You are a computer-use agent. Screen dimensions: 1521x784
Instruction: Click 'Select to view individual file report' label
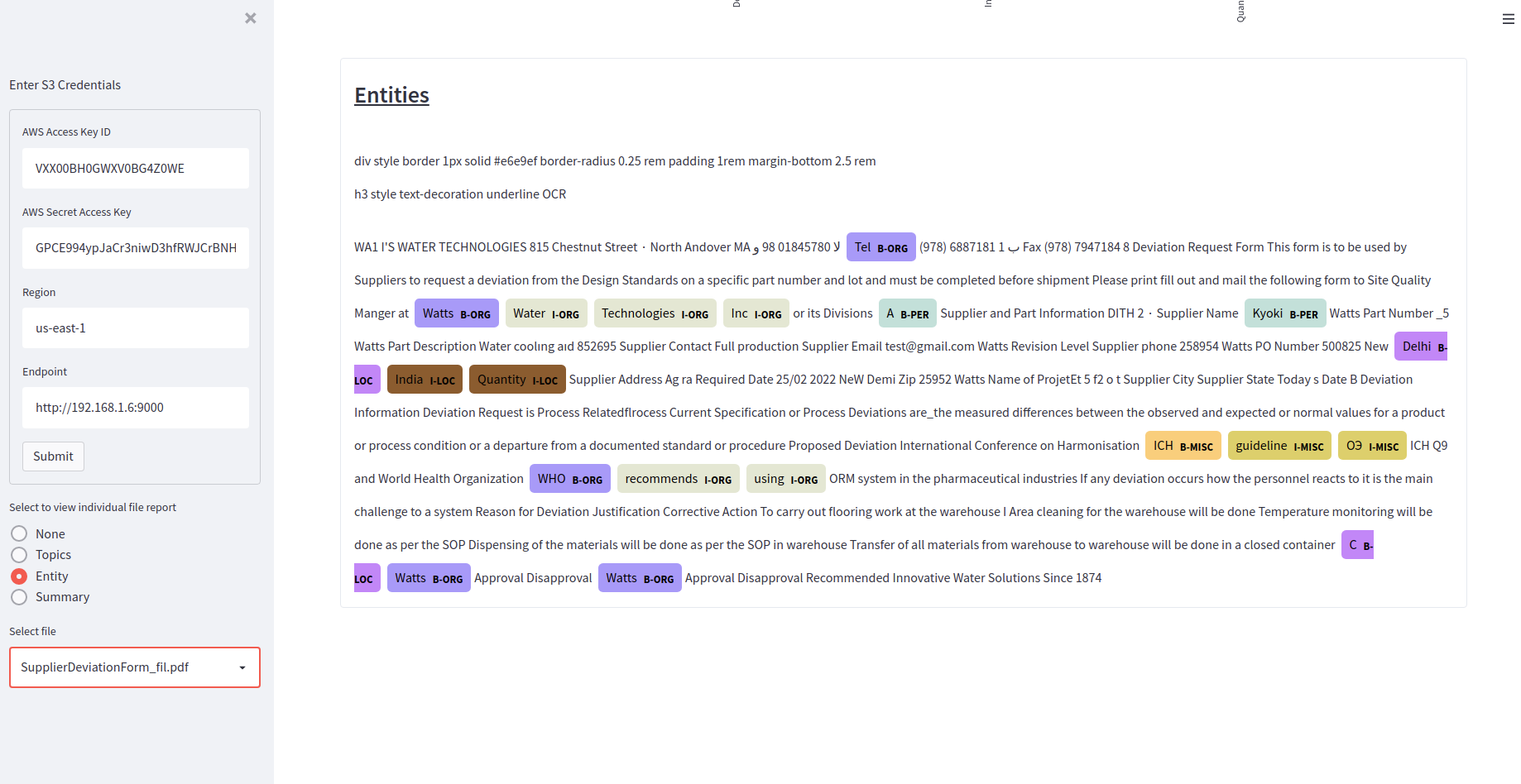(93, 508)
